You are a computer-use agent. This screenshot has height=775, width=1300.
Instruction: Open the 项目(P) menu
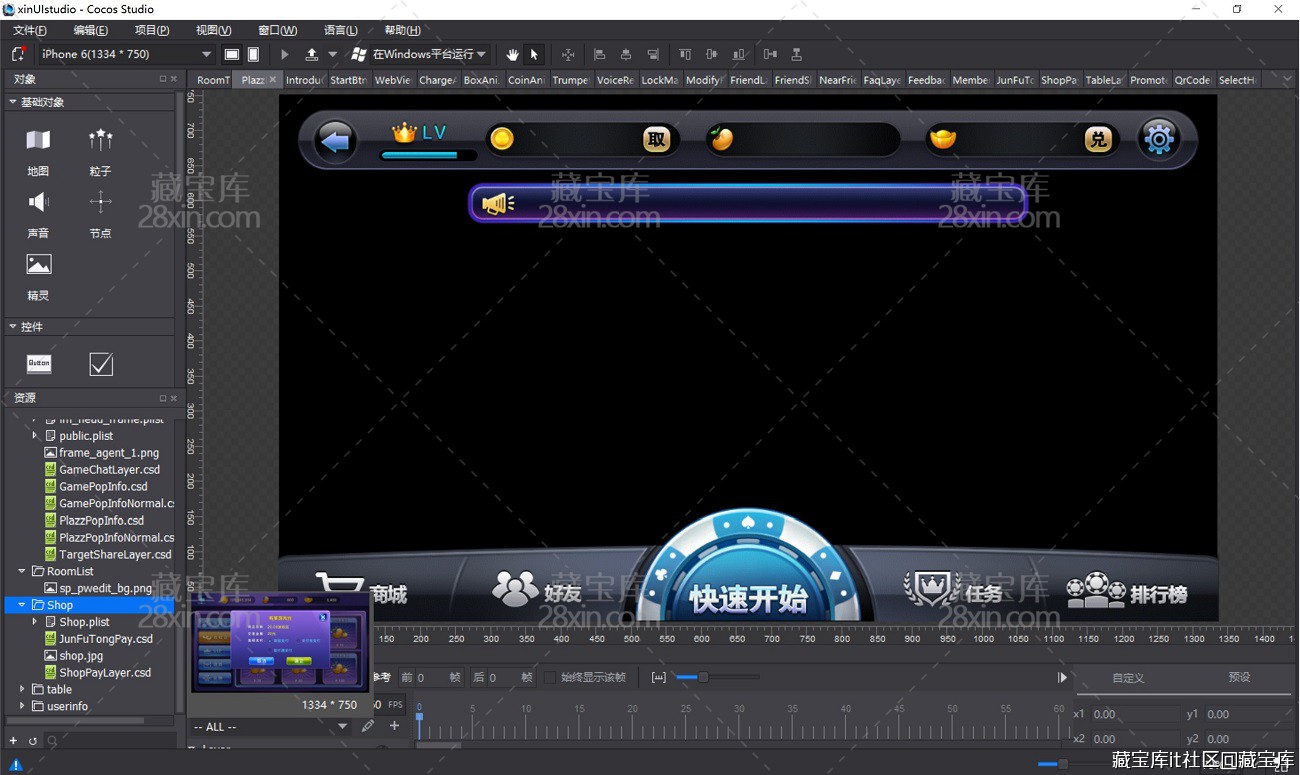[152, 30]
